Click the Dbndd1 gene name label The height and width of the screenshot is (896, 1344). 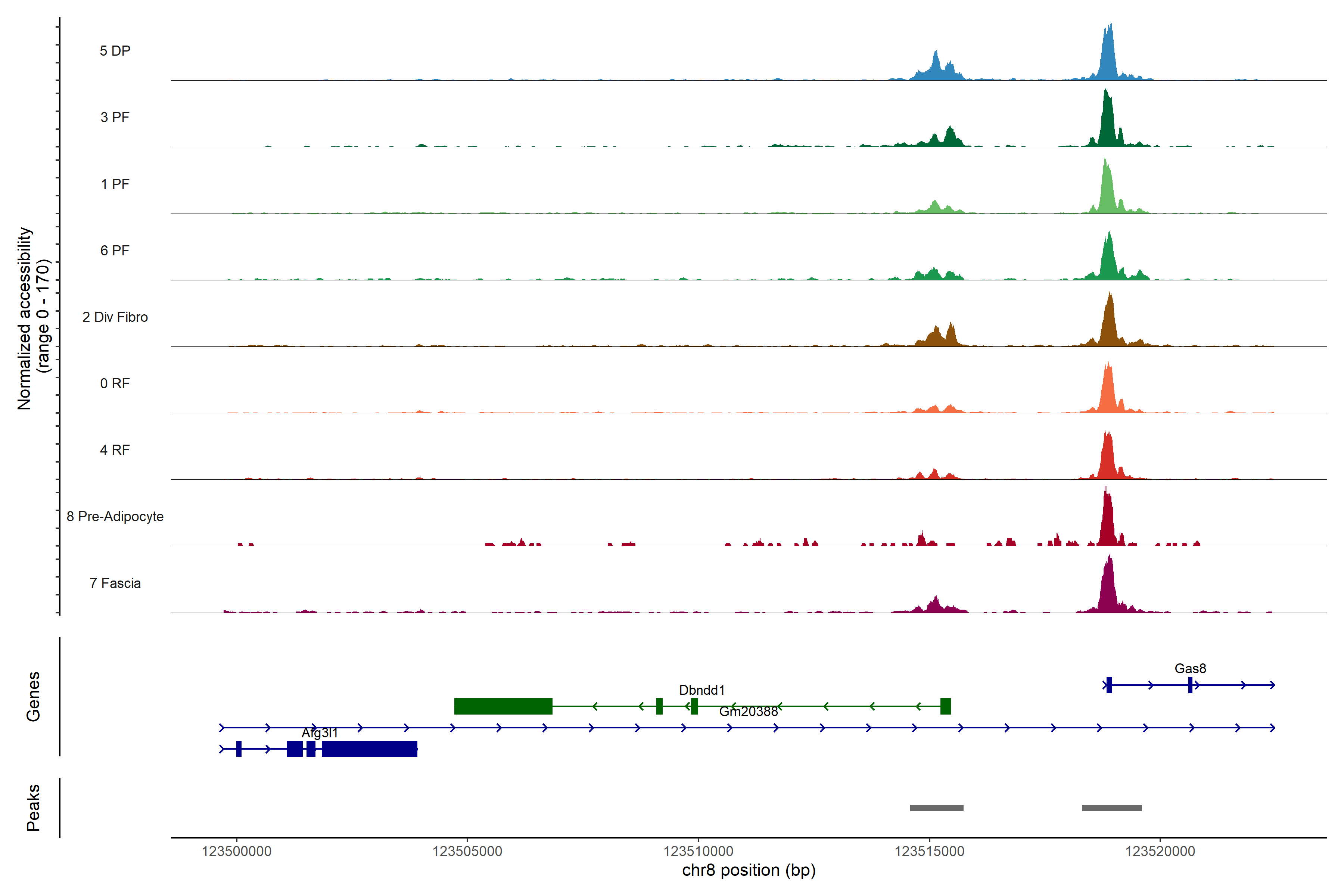coord(702,690)
